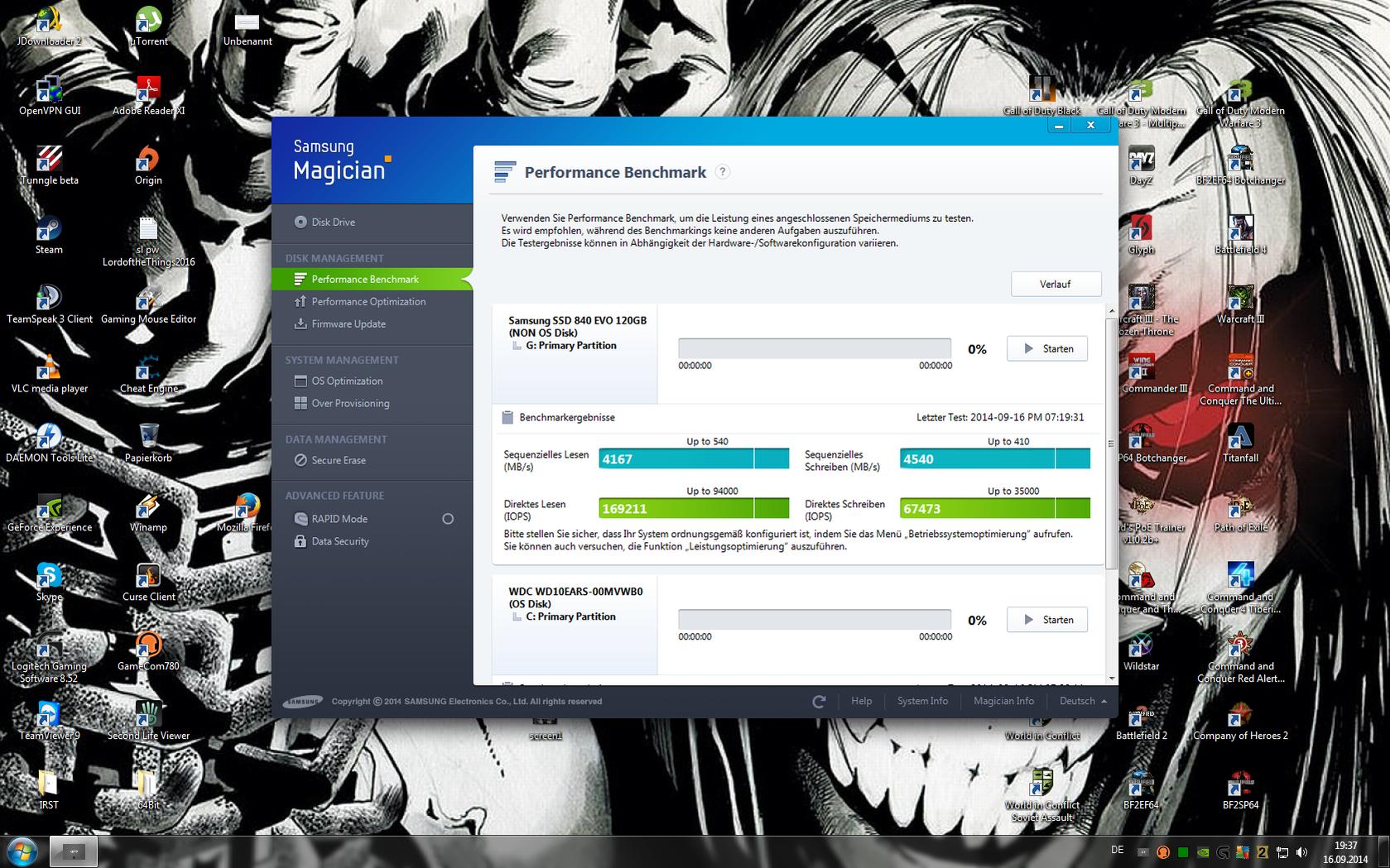Image resolution: width=1390 pixels, height=868 pixels.
Task: Select Winamp desktop icon
Action: [148, 513]
